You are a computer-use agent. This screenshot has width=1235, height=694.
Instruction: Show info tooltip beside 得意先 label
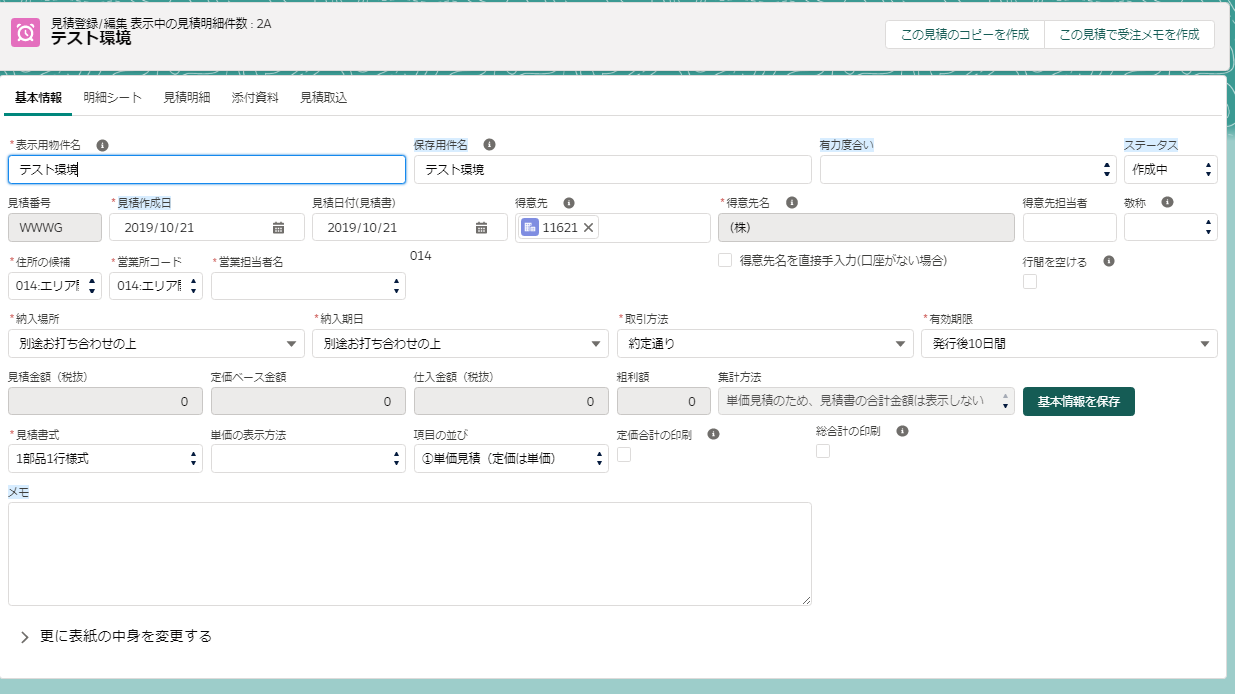[569, 203]
